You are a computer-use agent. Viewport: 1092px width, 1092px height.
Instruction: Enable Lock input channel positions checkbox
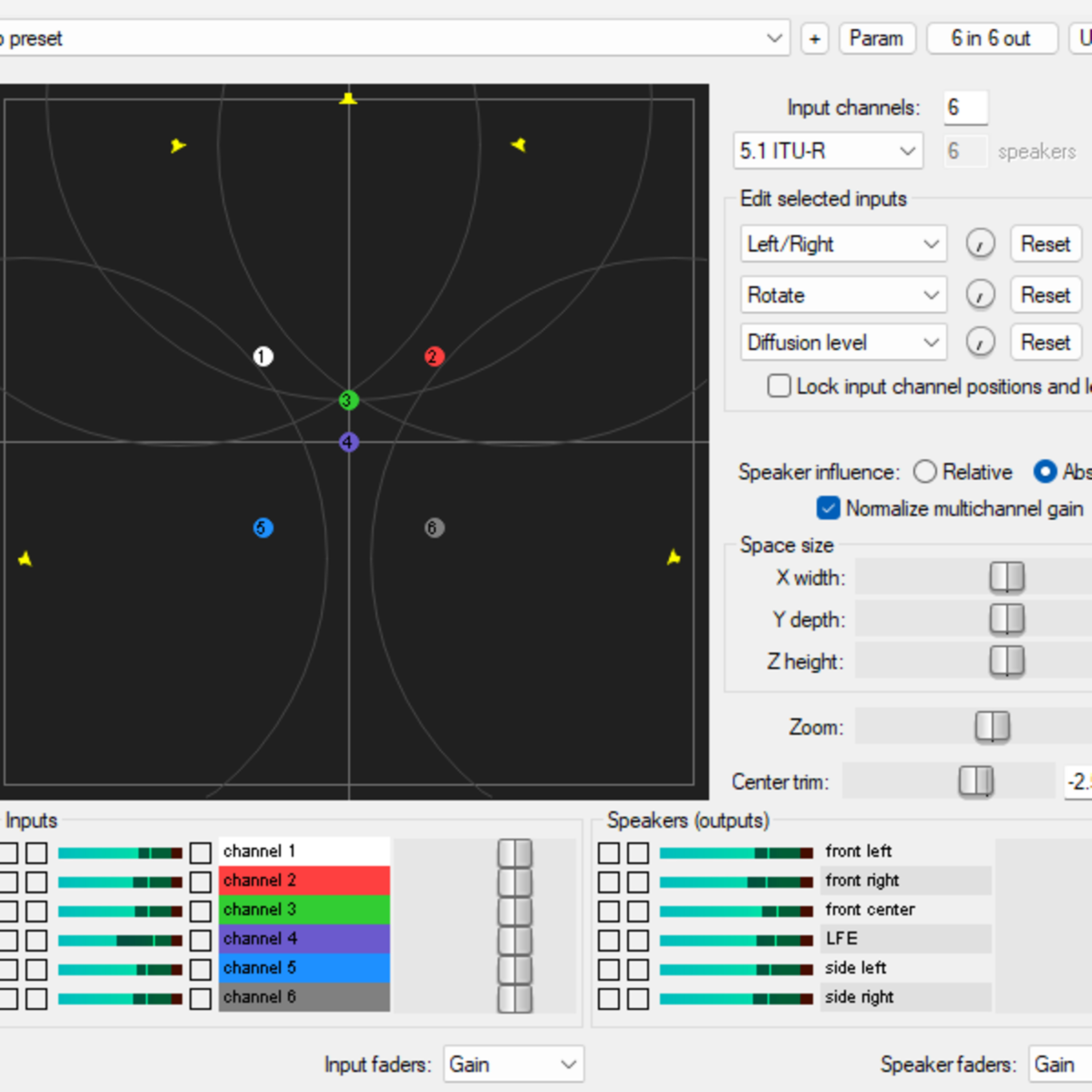tap(778, 387)
